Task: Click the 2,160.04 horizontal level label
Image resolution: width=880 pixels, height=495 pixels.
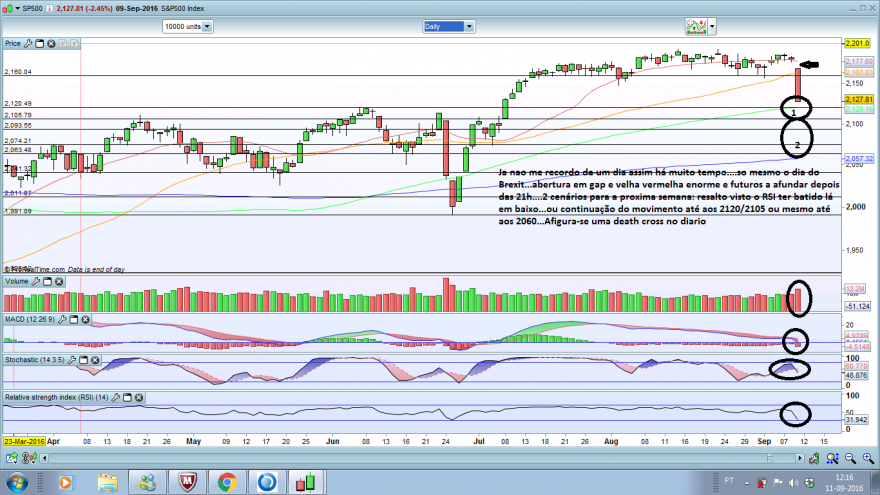Action: (x=18, y=72)
